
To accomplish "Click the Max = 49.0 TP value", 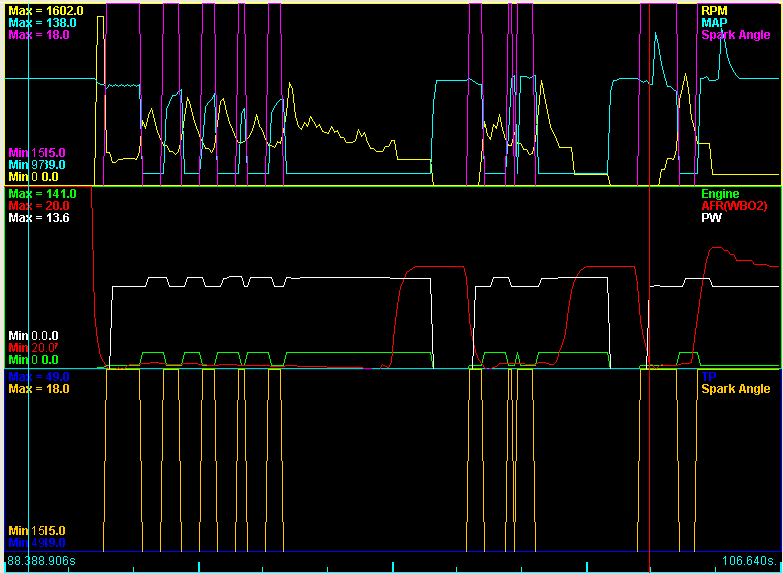I will (39, 376).
